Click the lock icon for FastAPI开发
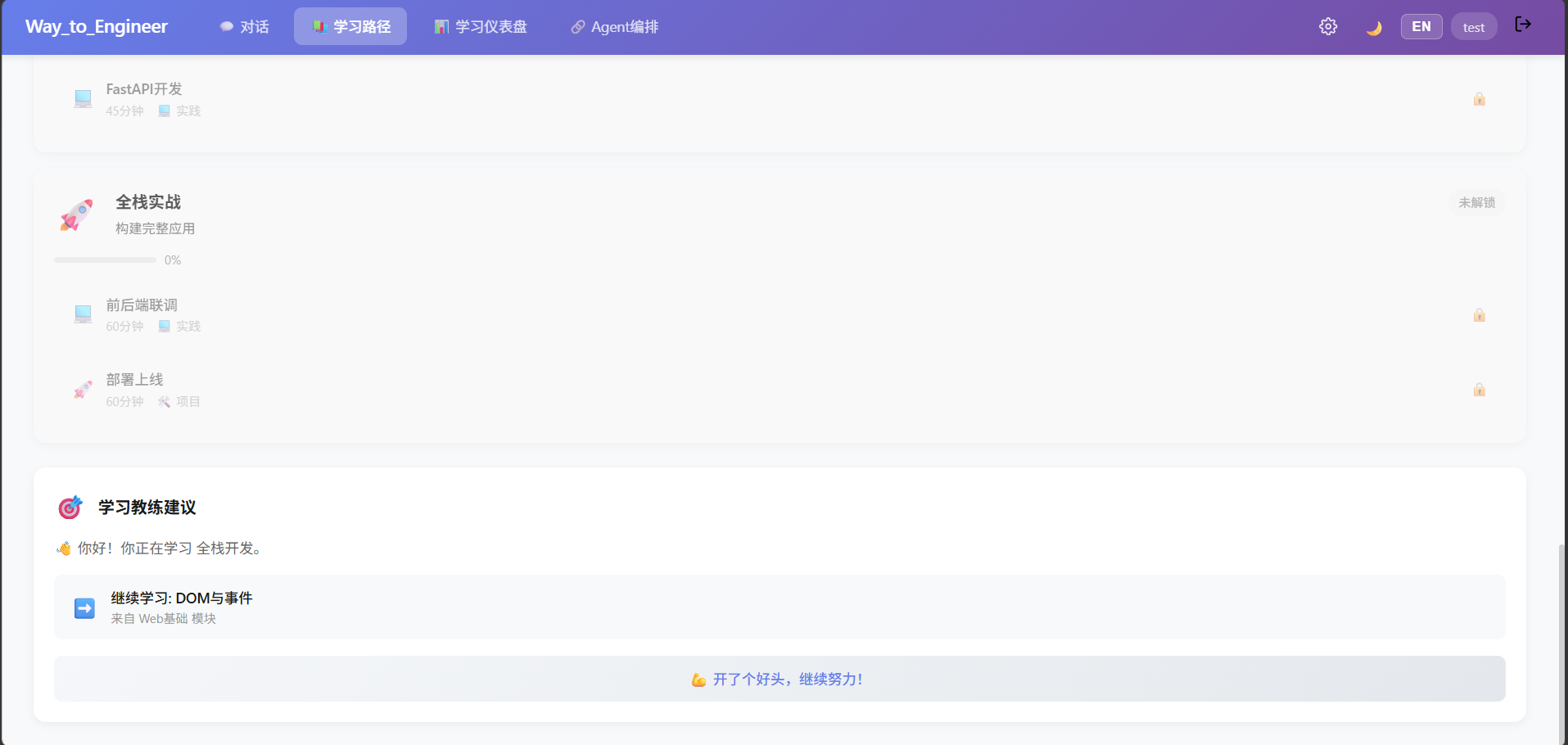 pyautogui.click(x=1480, y=99)
